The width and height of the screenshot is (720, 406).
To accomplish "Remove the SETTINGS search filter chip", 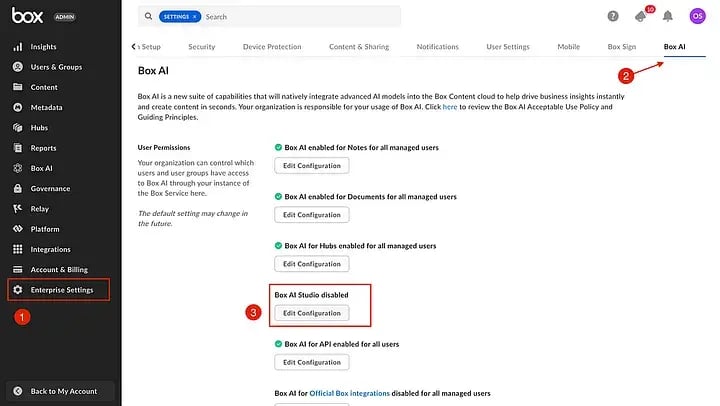I will pos(195,17).
